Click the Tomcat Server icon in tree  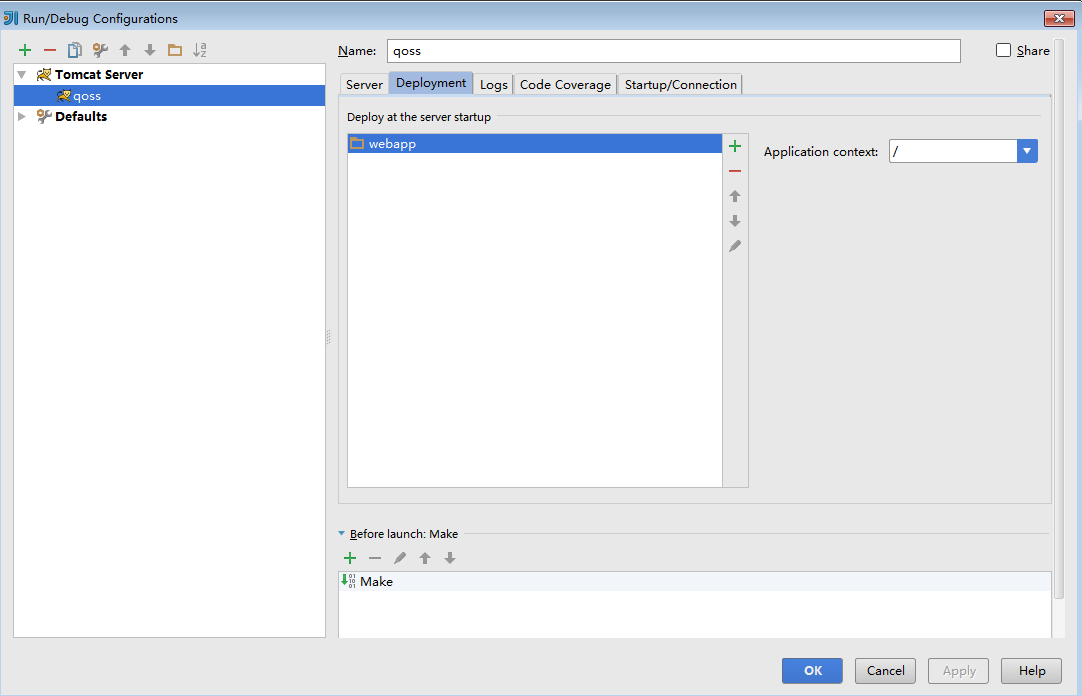click(44, 74)
